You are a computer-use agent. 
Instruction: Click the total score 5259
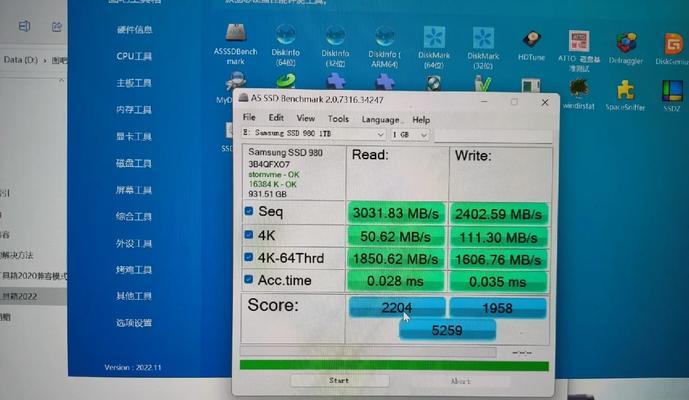[447, 330]
